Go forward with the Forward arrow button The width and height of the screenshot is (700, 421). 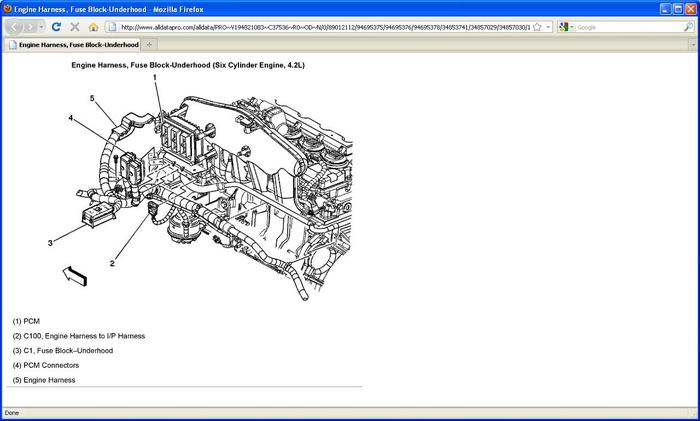pos(30,27)
